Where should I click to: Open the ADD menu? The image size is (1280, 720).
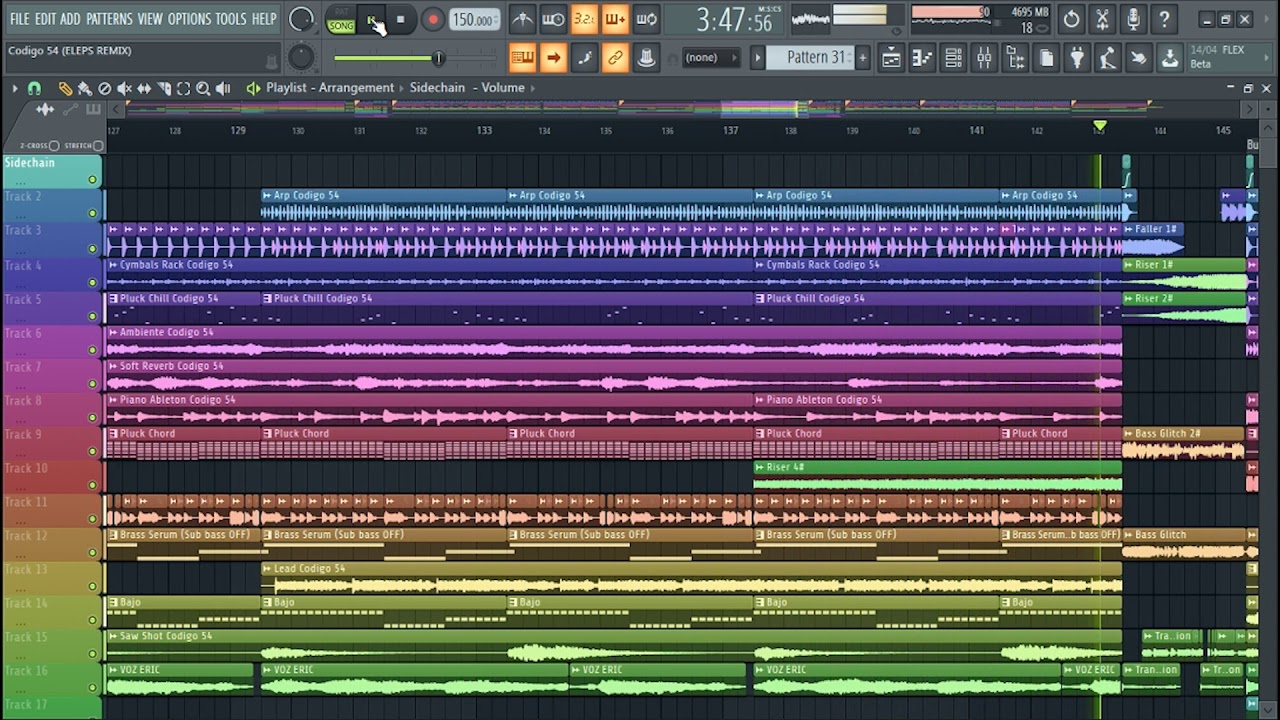click(70, 19)
